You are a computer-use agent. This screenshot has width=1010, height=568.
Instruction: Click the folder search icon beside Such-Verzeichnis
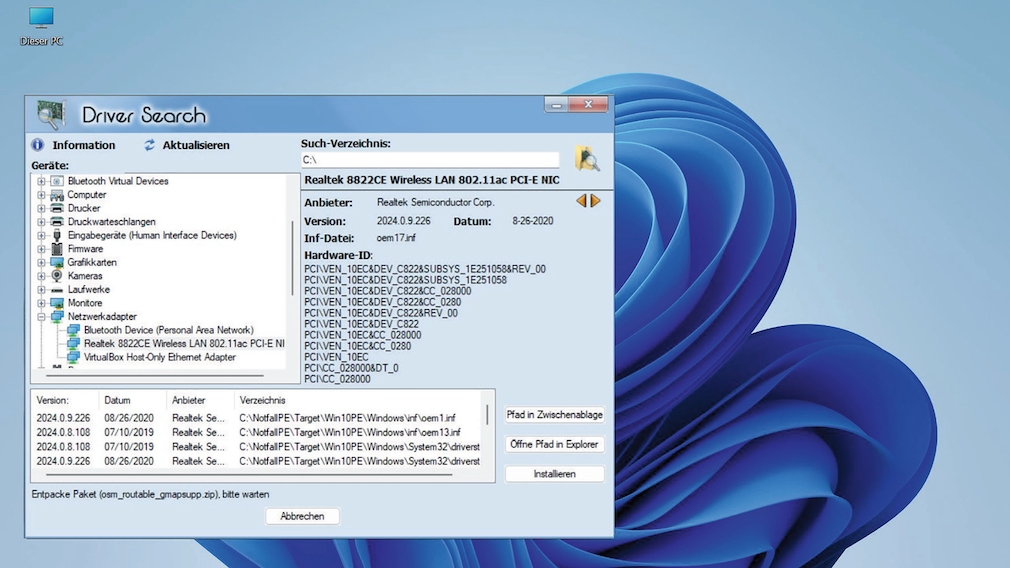click(587, 158)
